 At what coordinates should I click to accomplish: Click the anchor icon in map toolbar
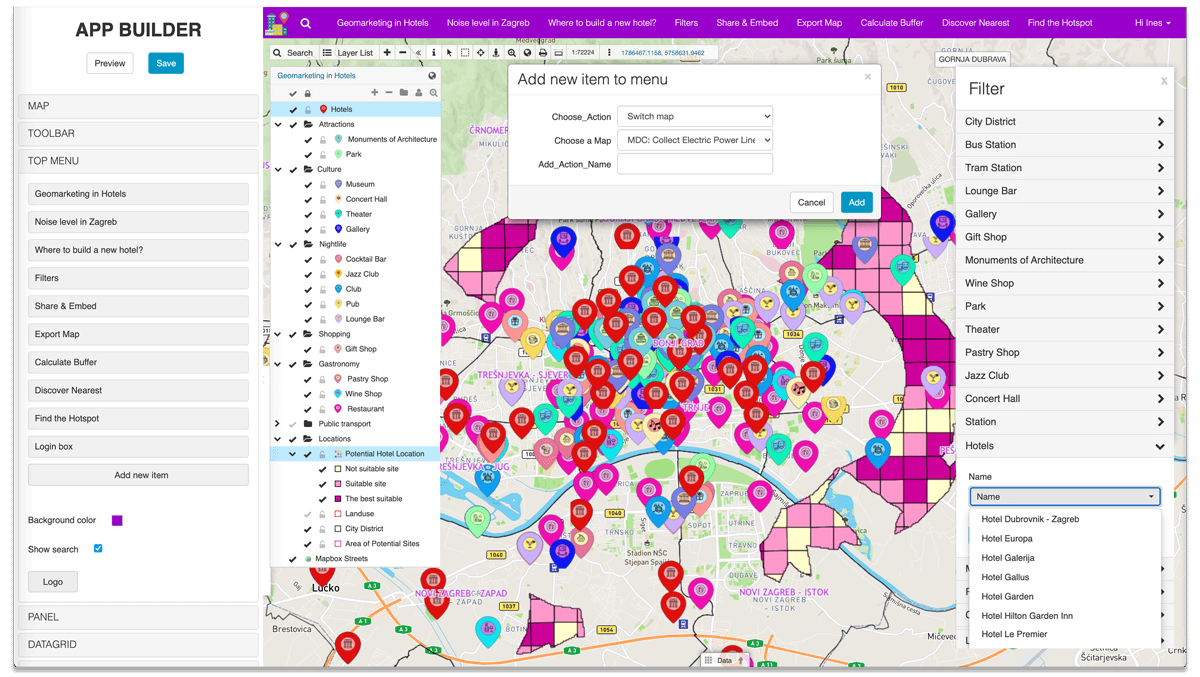(496, 53)
